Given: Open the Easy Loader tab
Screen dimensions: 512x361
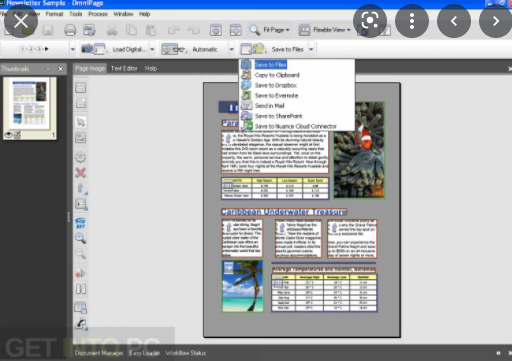Looking at the screenshot, I should pos(144,353).
